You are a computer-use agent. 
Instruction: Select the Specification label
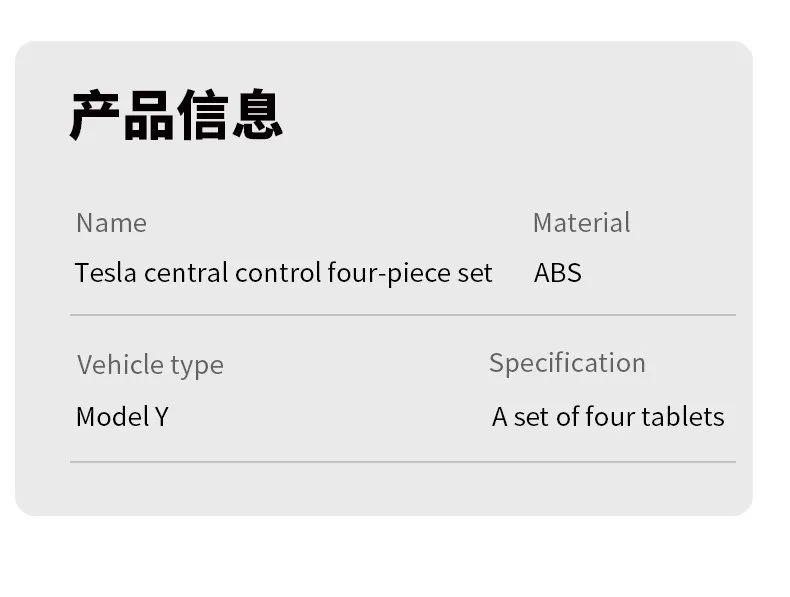567,364
